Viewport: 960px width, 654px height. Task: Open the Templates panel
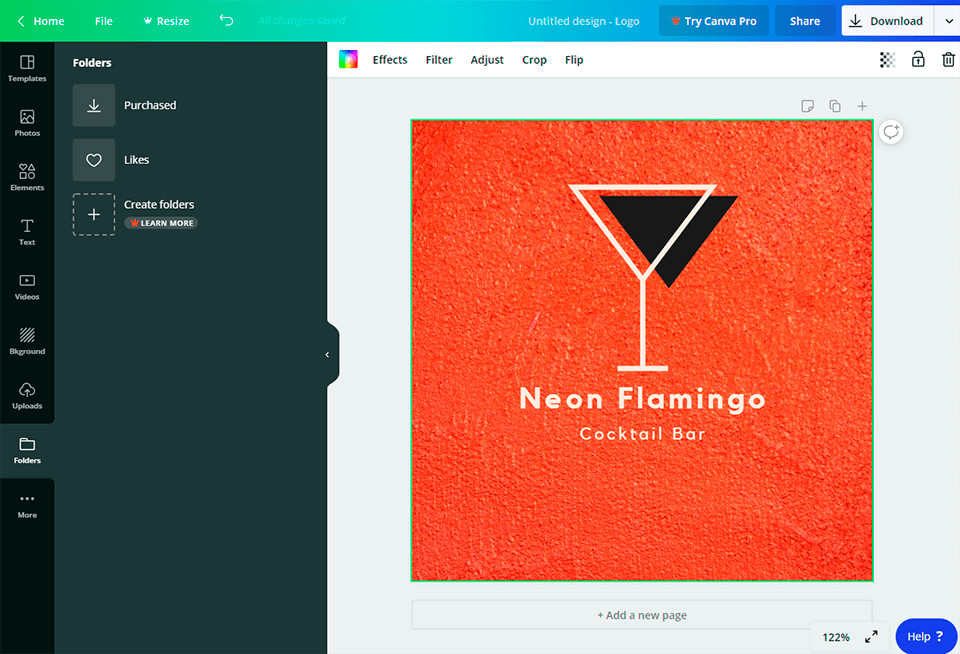click(x=27, y=69)
